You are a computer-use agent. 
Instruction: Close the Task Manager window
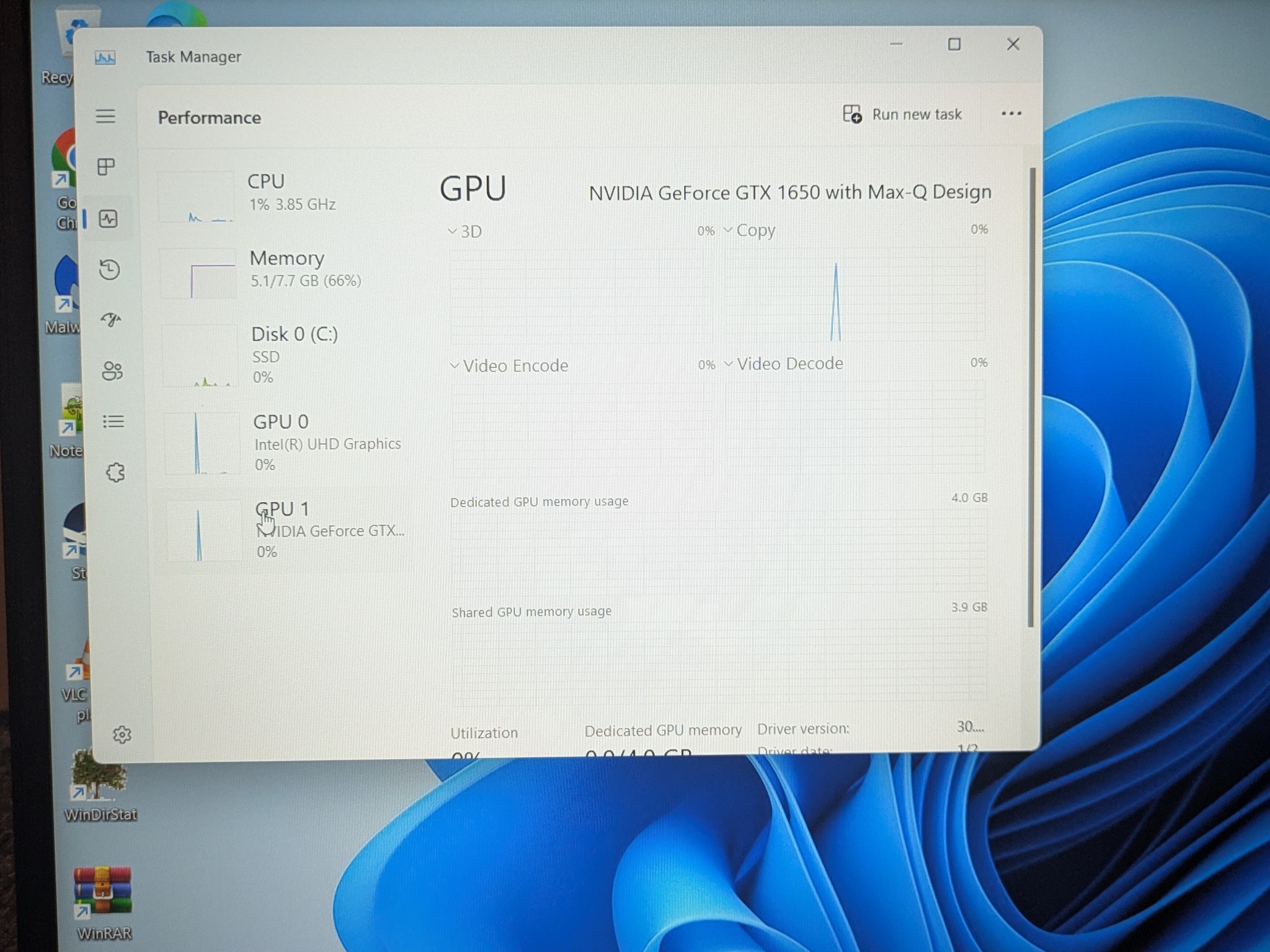(x=1013, y=44)
